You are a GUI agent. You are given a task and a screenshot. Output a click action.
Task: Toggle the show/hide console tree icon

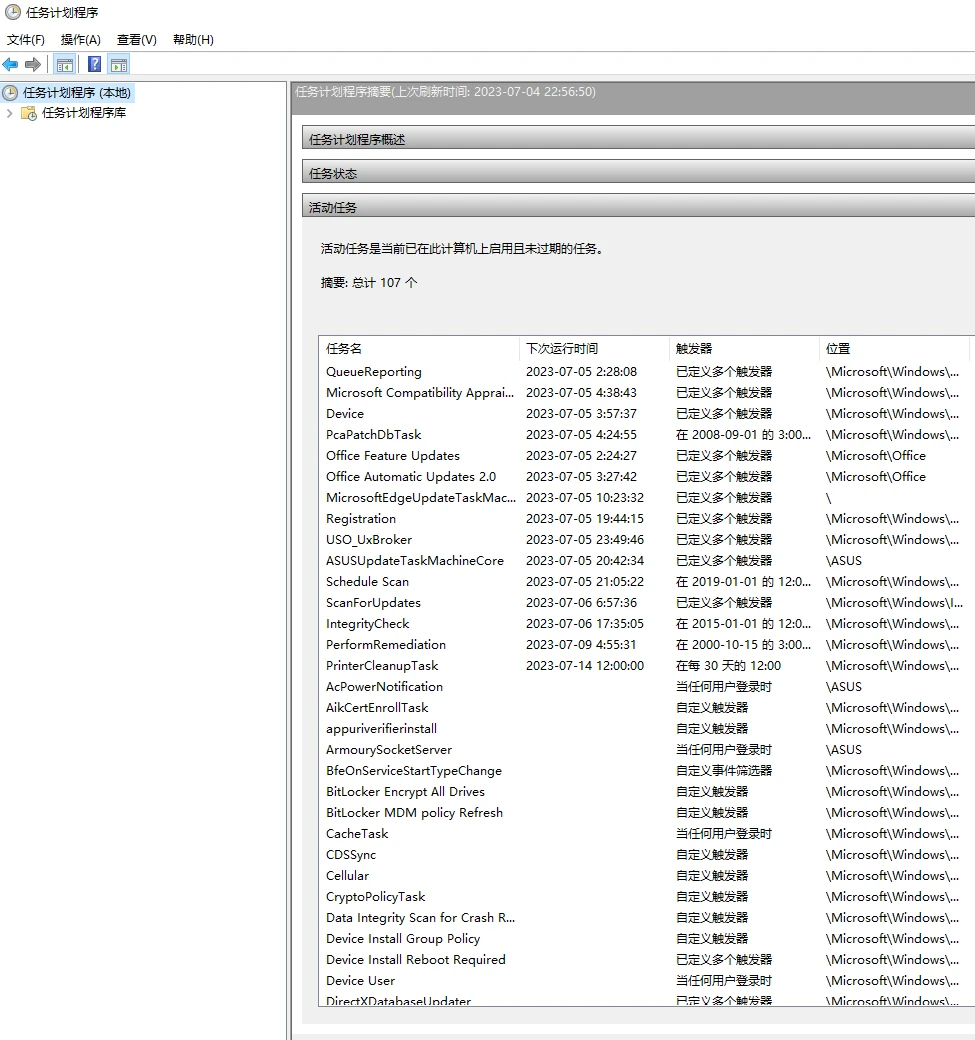click(x=65, y=64)
